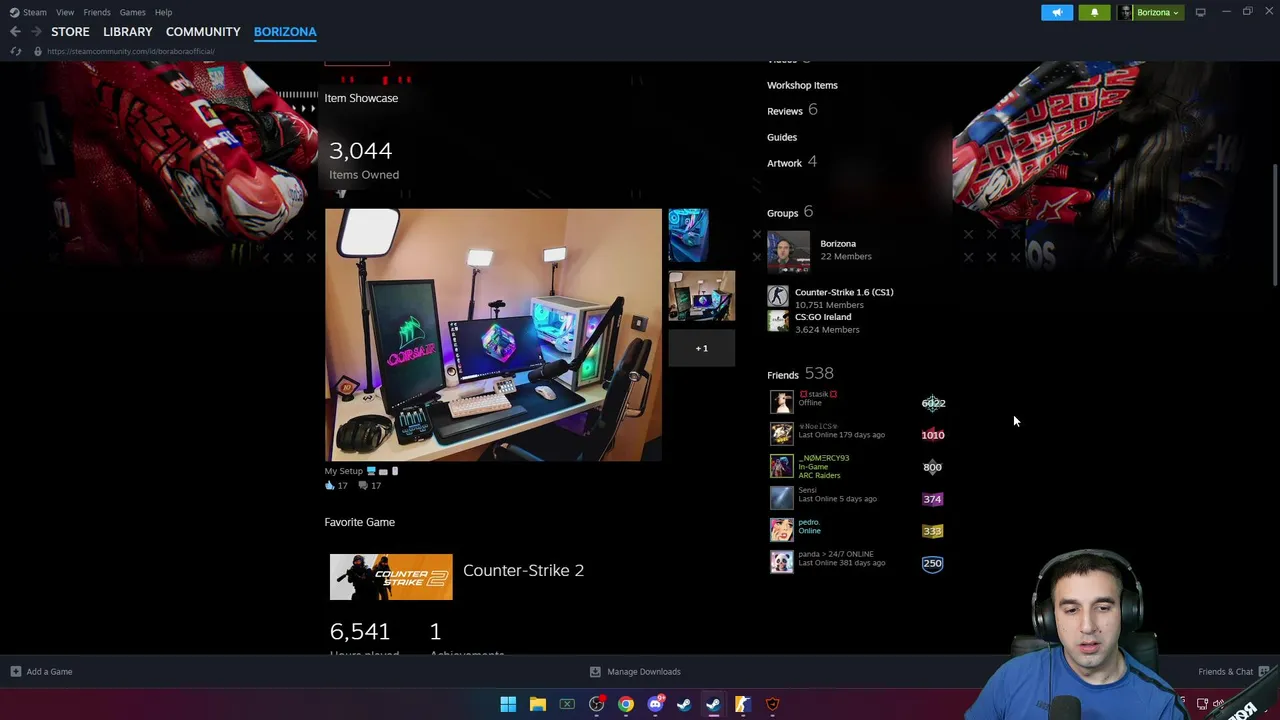The width and height of the screenshot is (1280, 720).
Task: Open the notifications bell
Action: (x=1094, y=12)
